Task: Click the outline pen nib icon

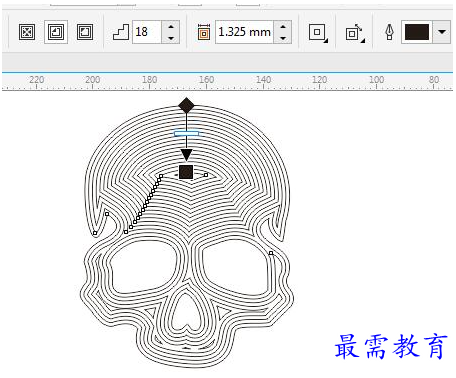Action: [x=389, y=32]
